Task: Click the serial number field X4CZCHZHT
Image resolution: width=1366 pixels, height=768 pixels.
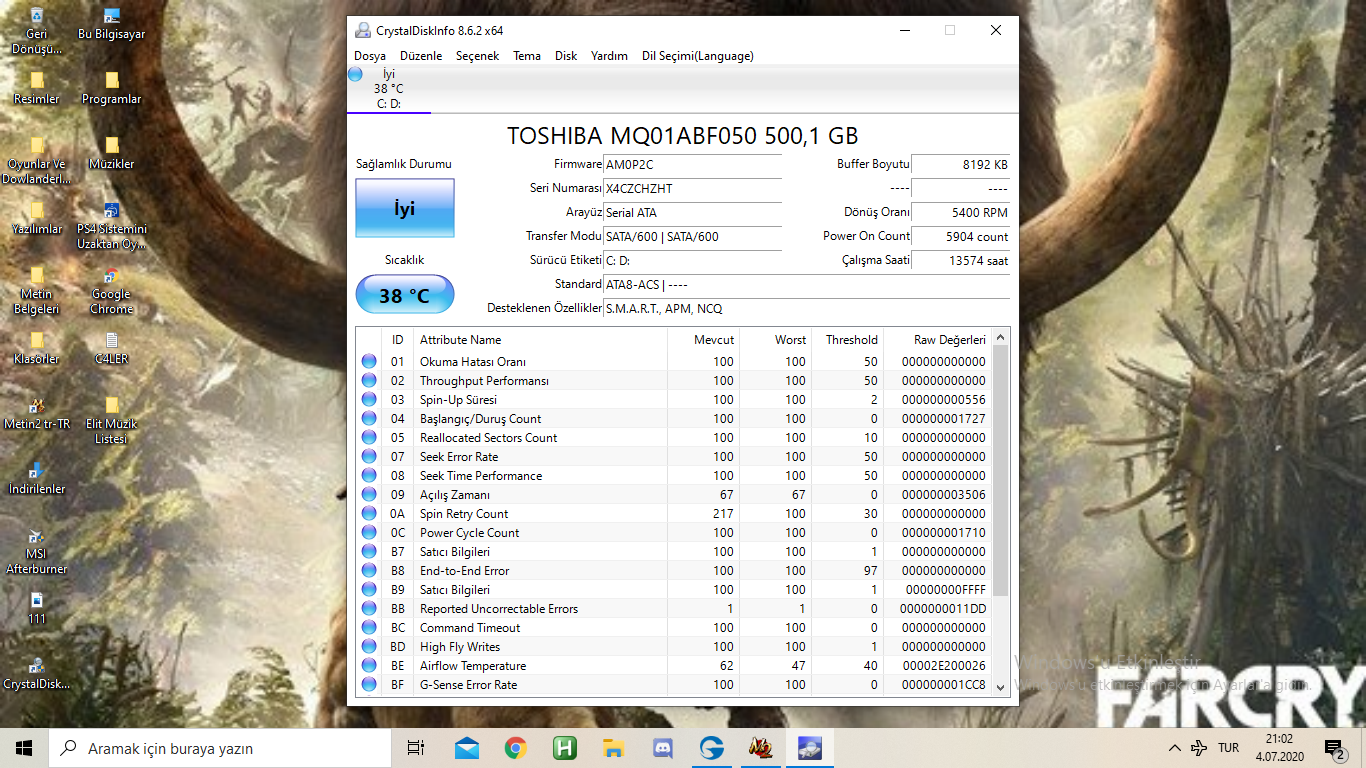Action: 693,188
